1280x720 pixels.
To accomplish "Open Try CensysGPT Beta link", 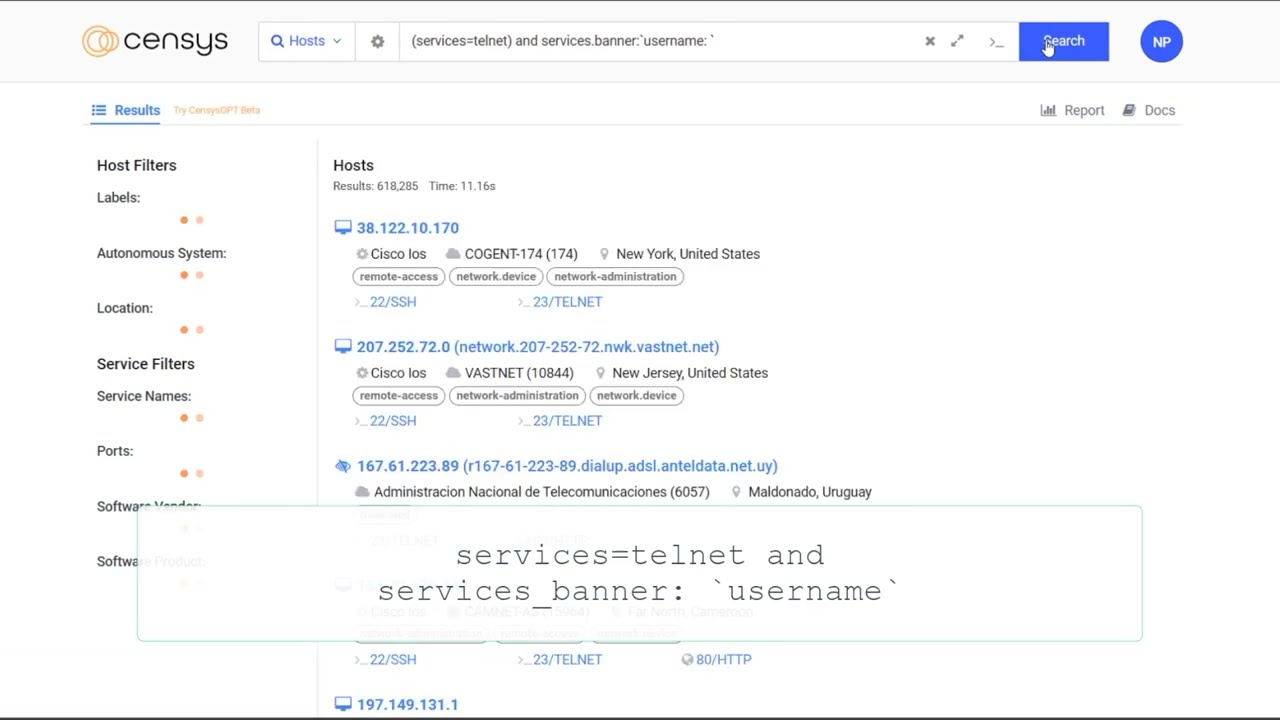I will coord(216,110).
